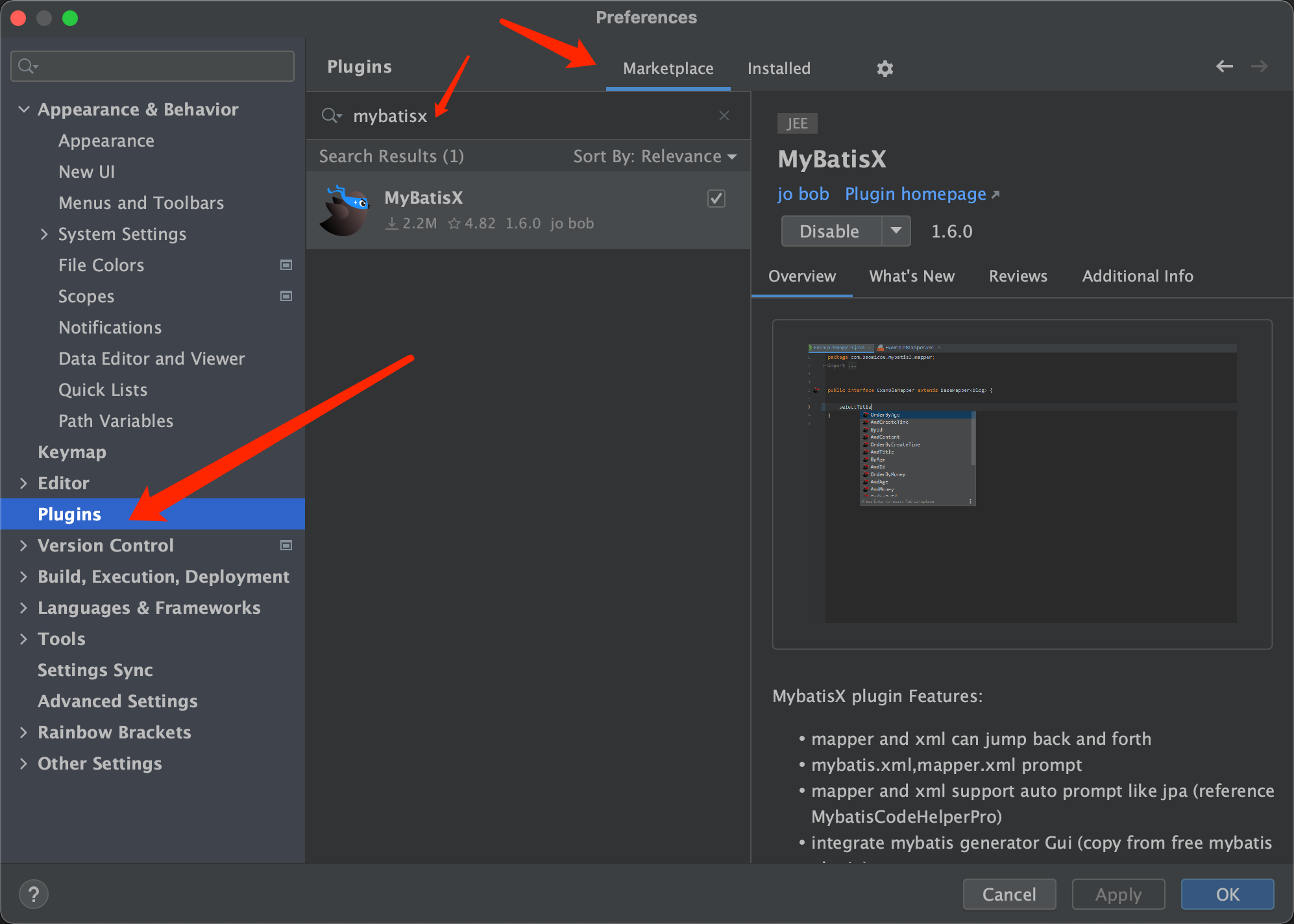Click the OK button
1294x924 pixels.
[1227, 894]
